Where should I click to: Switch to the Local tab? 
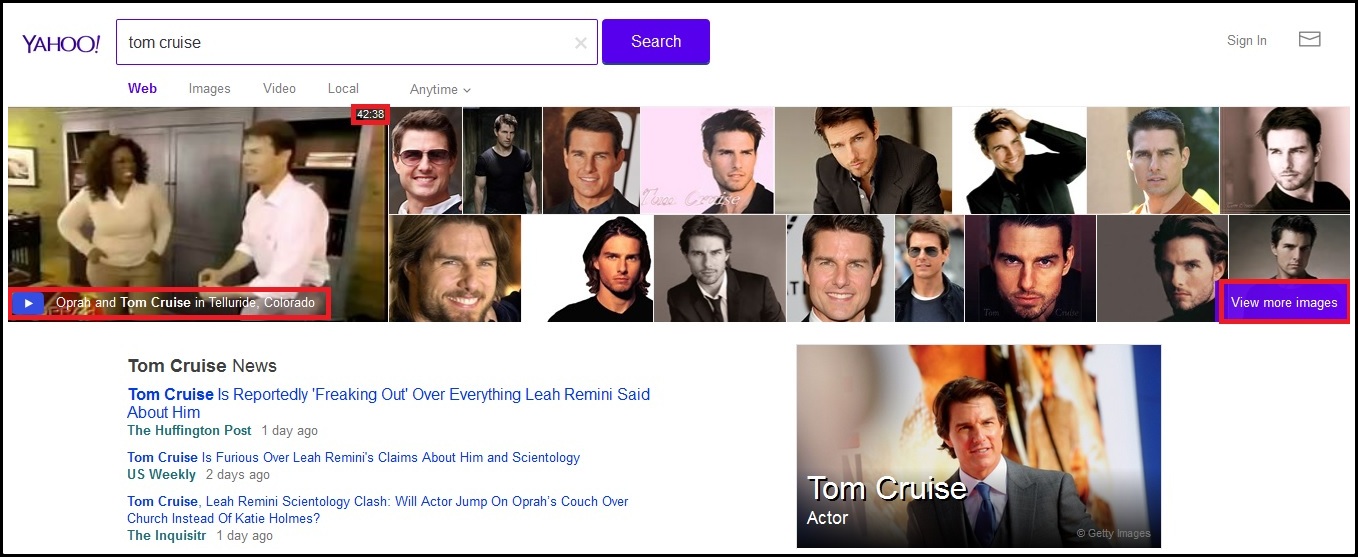pyautogui.click(x=343, y=88)
